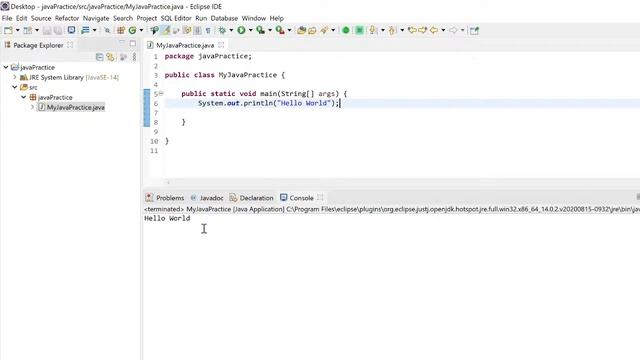
Task: Click the Save toolbar icon
Action: coord(47,30)
